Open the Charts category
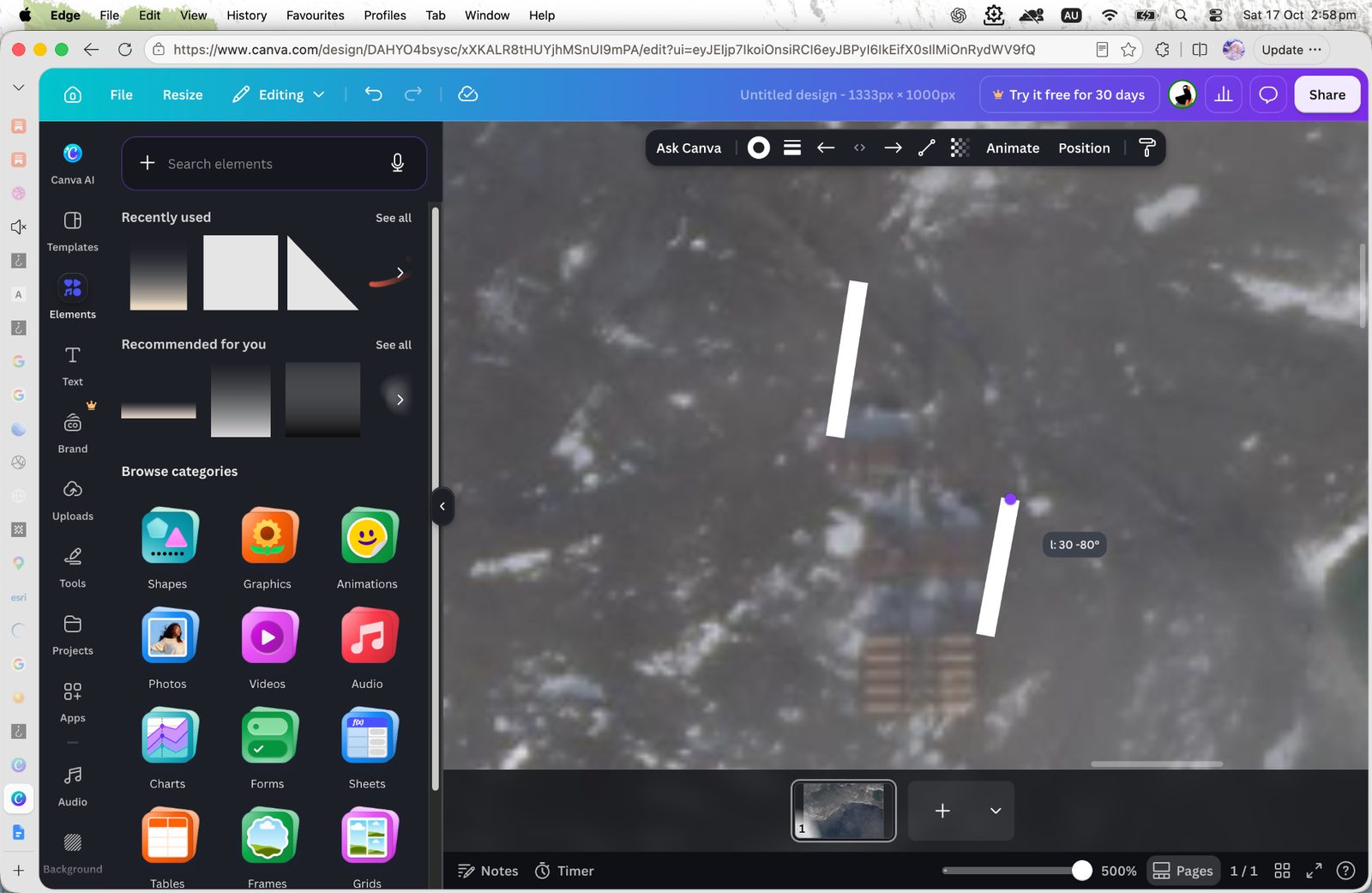This screenshot has width=1372, height=893. click(x=168, y=749)
